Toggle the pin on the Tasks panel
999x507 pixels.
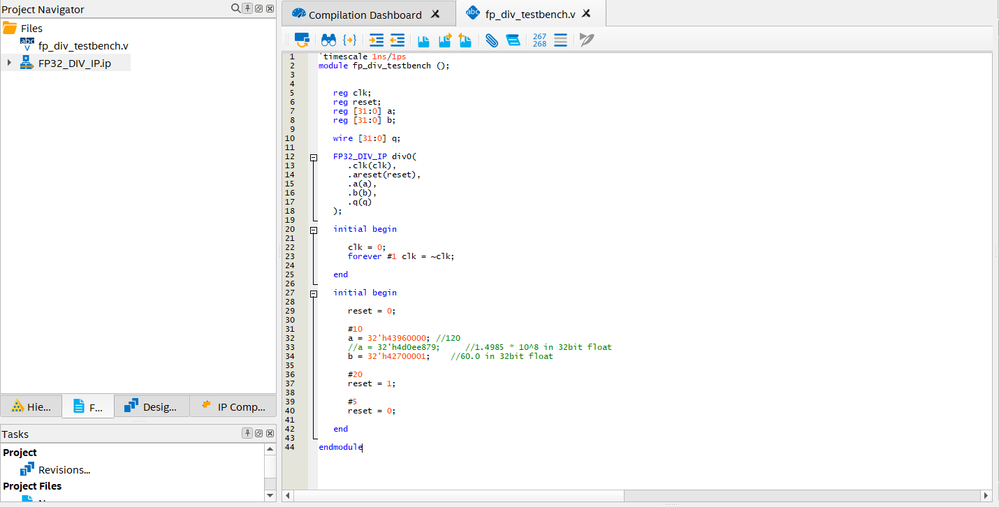[247, 433]
